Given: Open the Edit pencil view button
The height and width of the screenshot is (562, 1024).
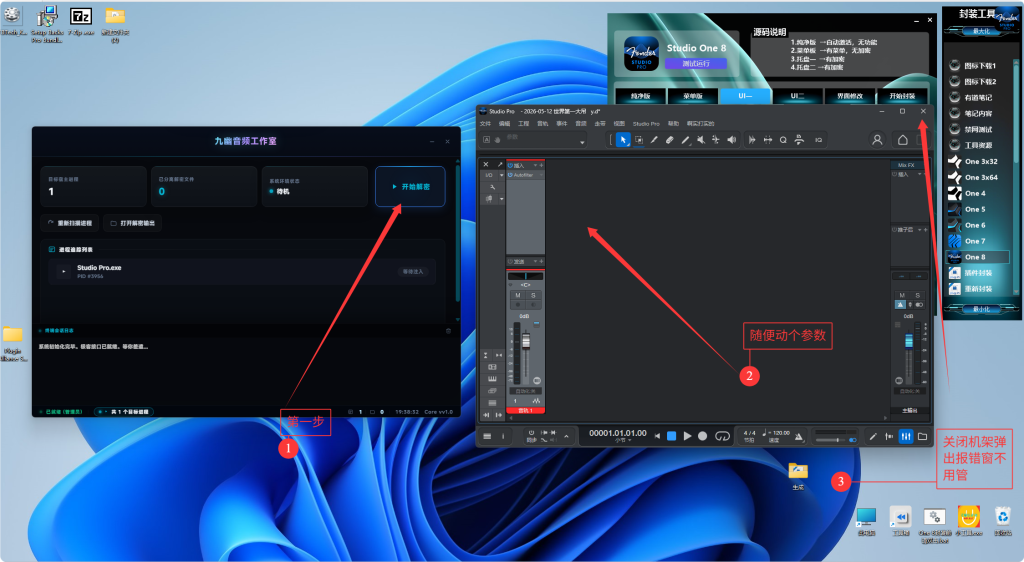Looking at the screenshot, I should pos(873,436).
